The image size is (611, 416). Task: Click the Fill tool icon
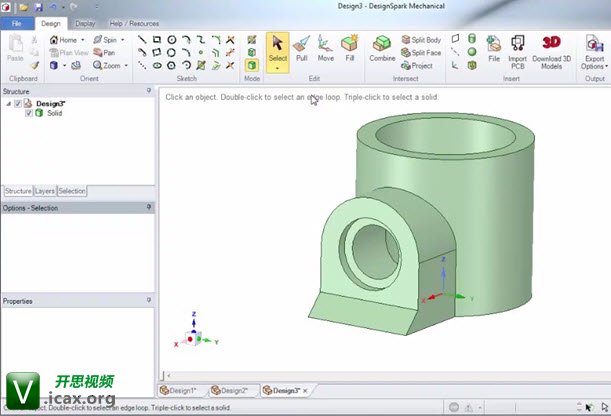click(x=350, y=49)
